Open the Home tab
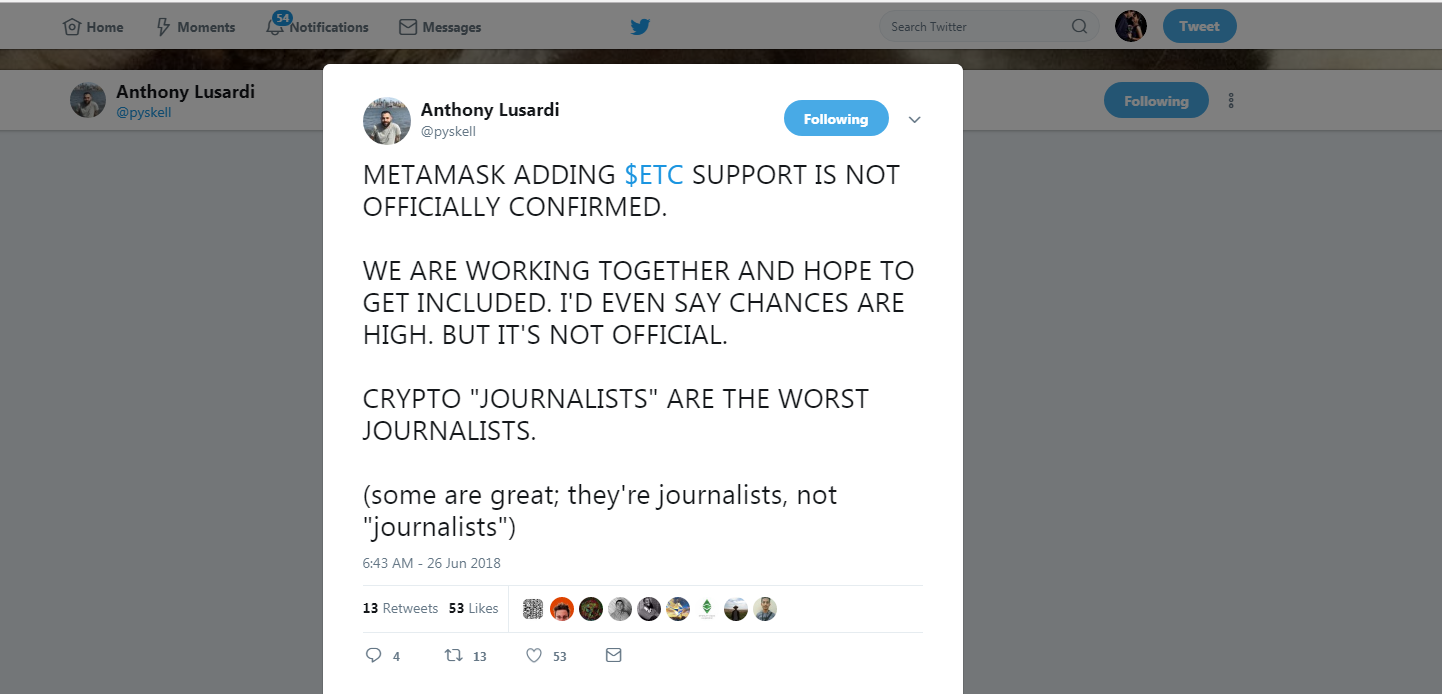Screen dimensions: 1442x694 pyautogui.click(x=93, y=27)
